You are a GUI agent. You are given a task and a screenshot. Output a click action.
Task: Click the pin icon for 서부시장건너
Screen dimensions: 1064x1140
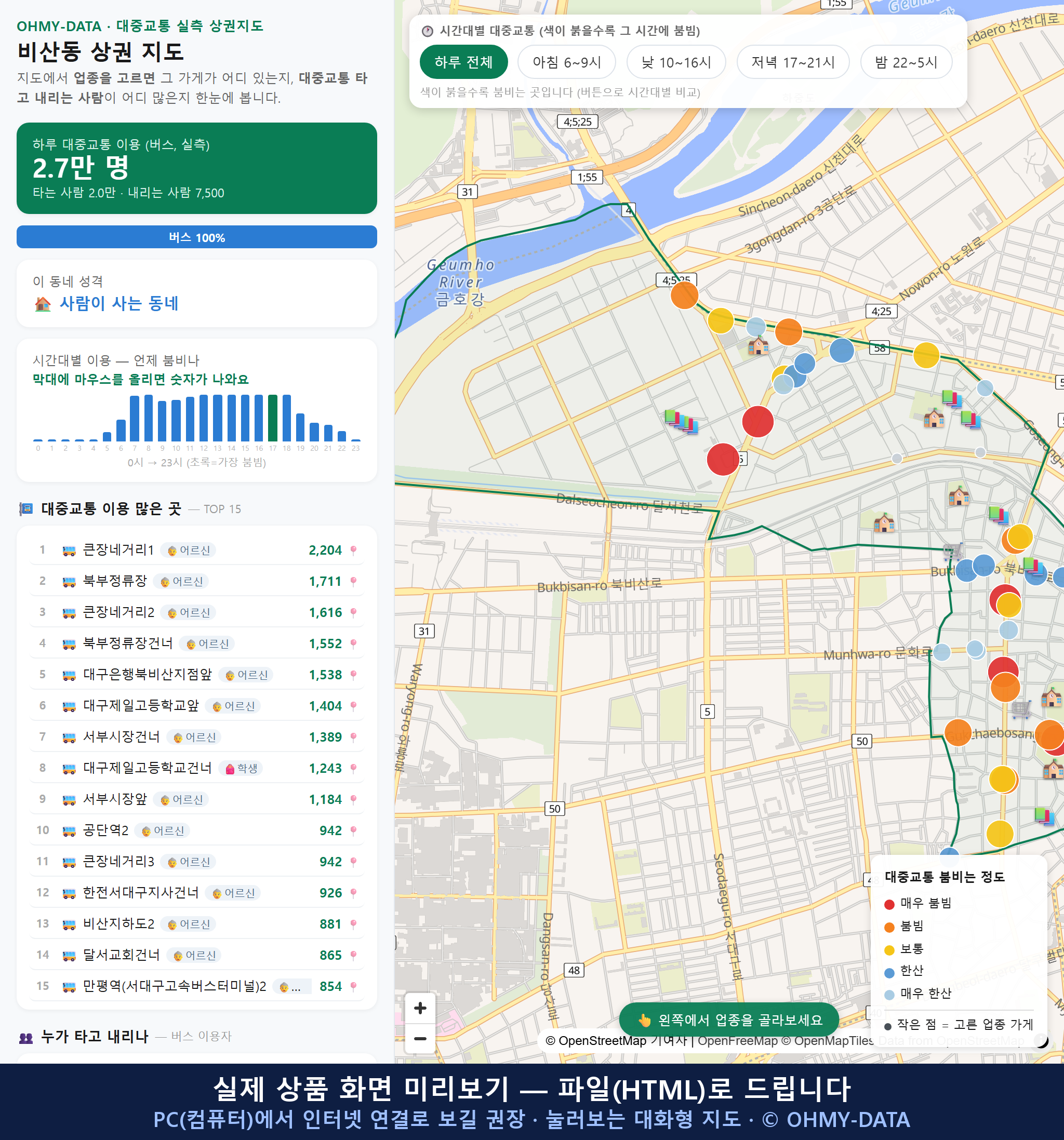point(353,737)
